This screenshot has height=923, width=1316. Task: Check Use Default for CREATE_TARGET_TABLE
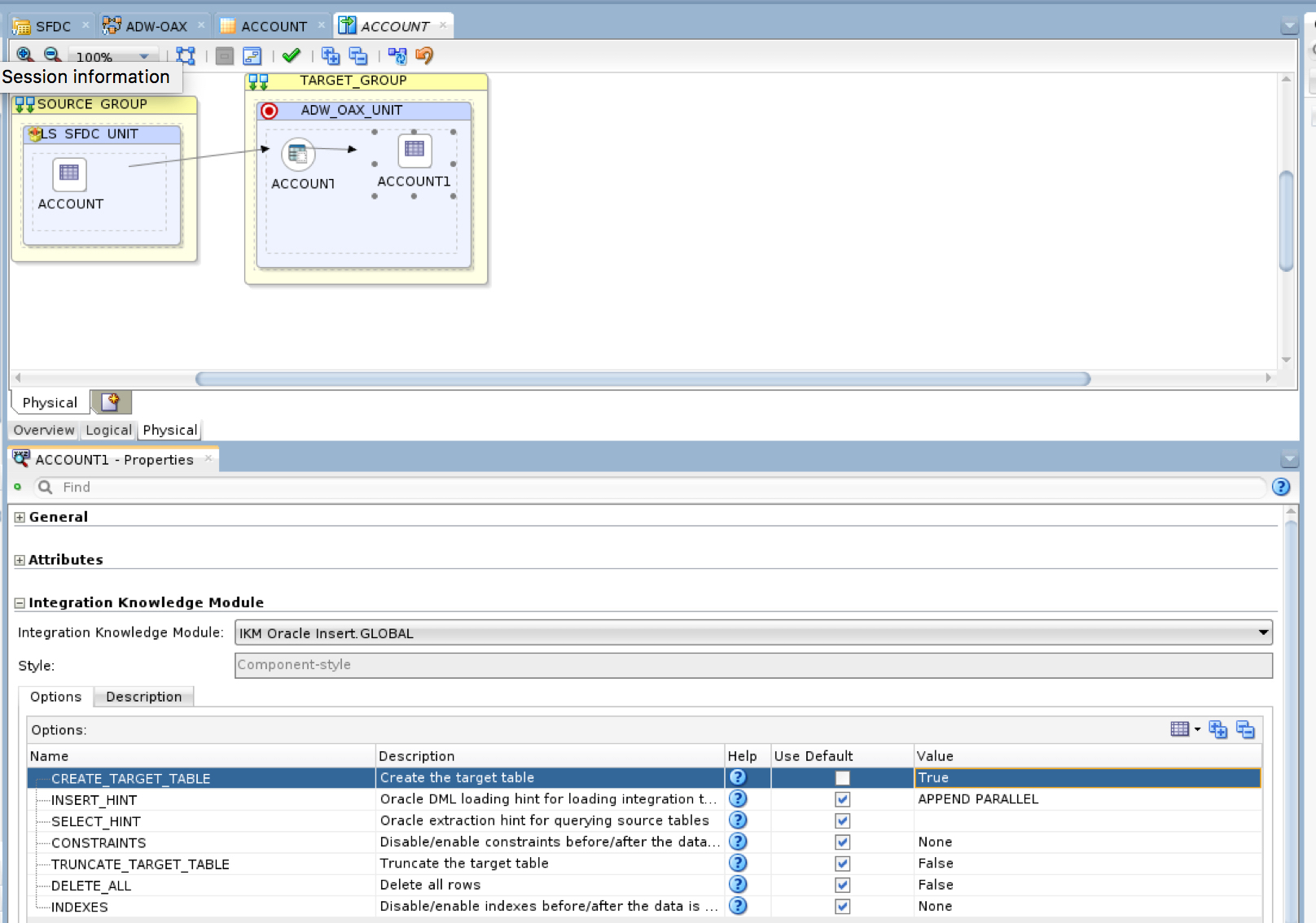click(842, 778)
